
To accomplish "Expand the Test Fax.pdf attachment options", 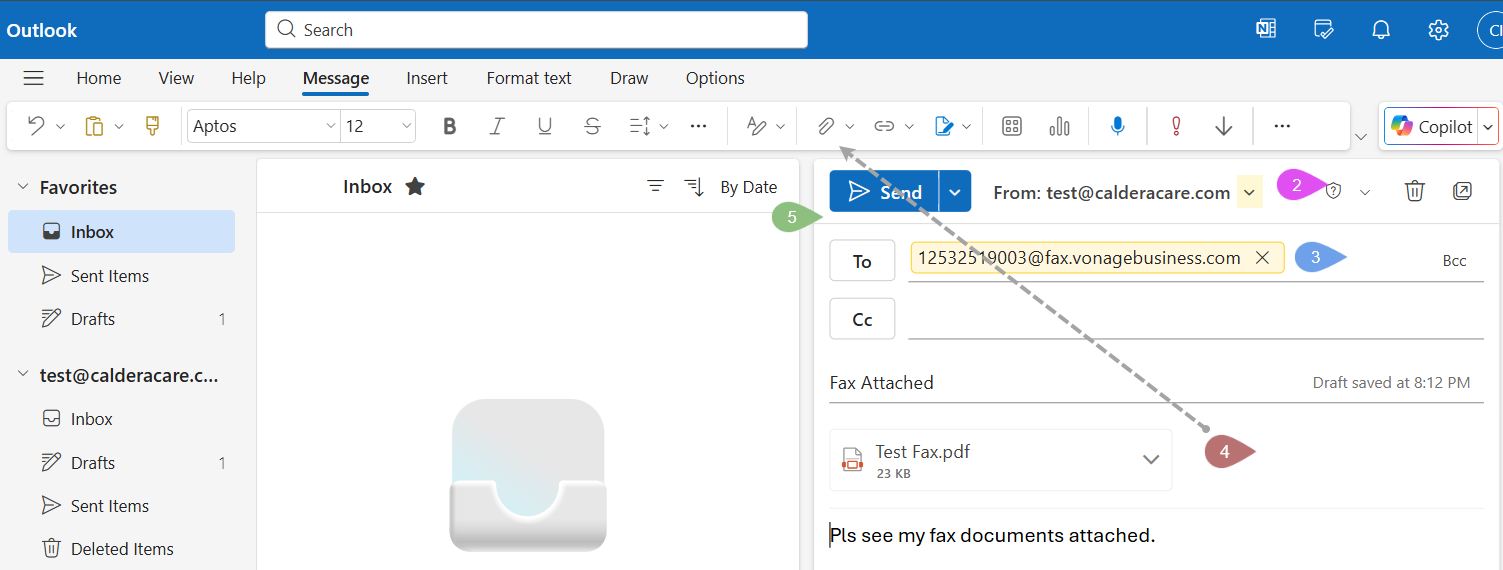I will point(1151,460).
